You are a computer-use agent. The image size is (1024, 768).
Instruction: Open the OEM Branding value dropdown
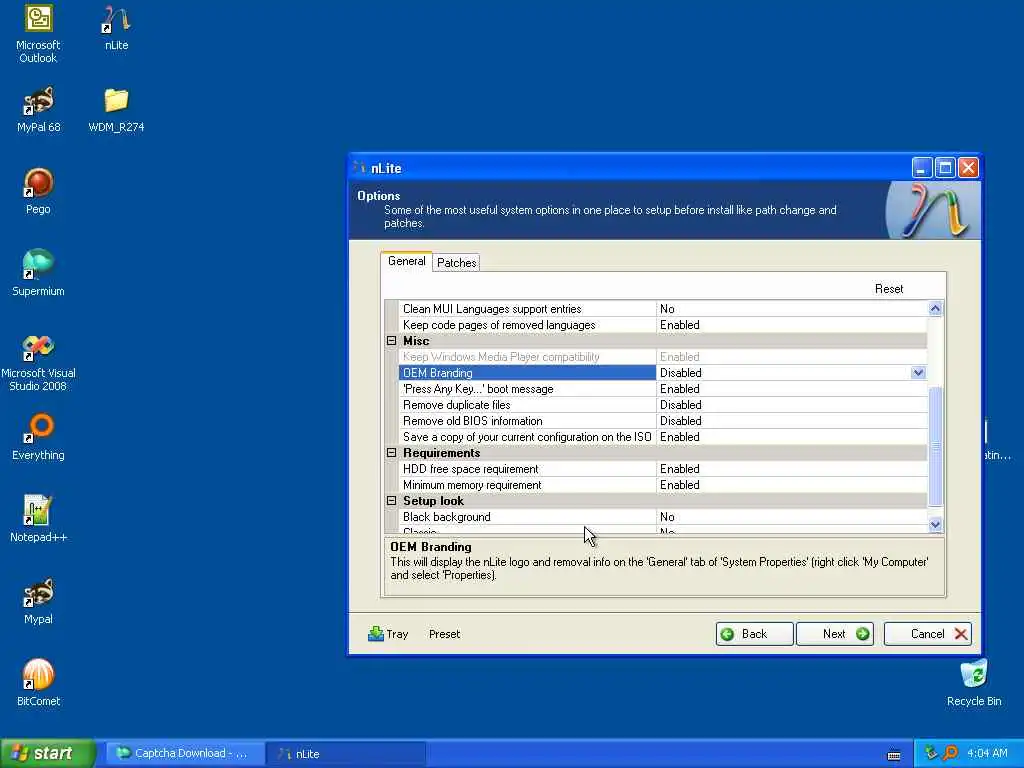coord(918,372)
